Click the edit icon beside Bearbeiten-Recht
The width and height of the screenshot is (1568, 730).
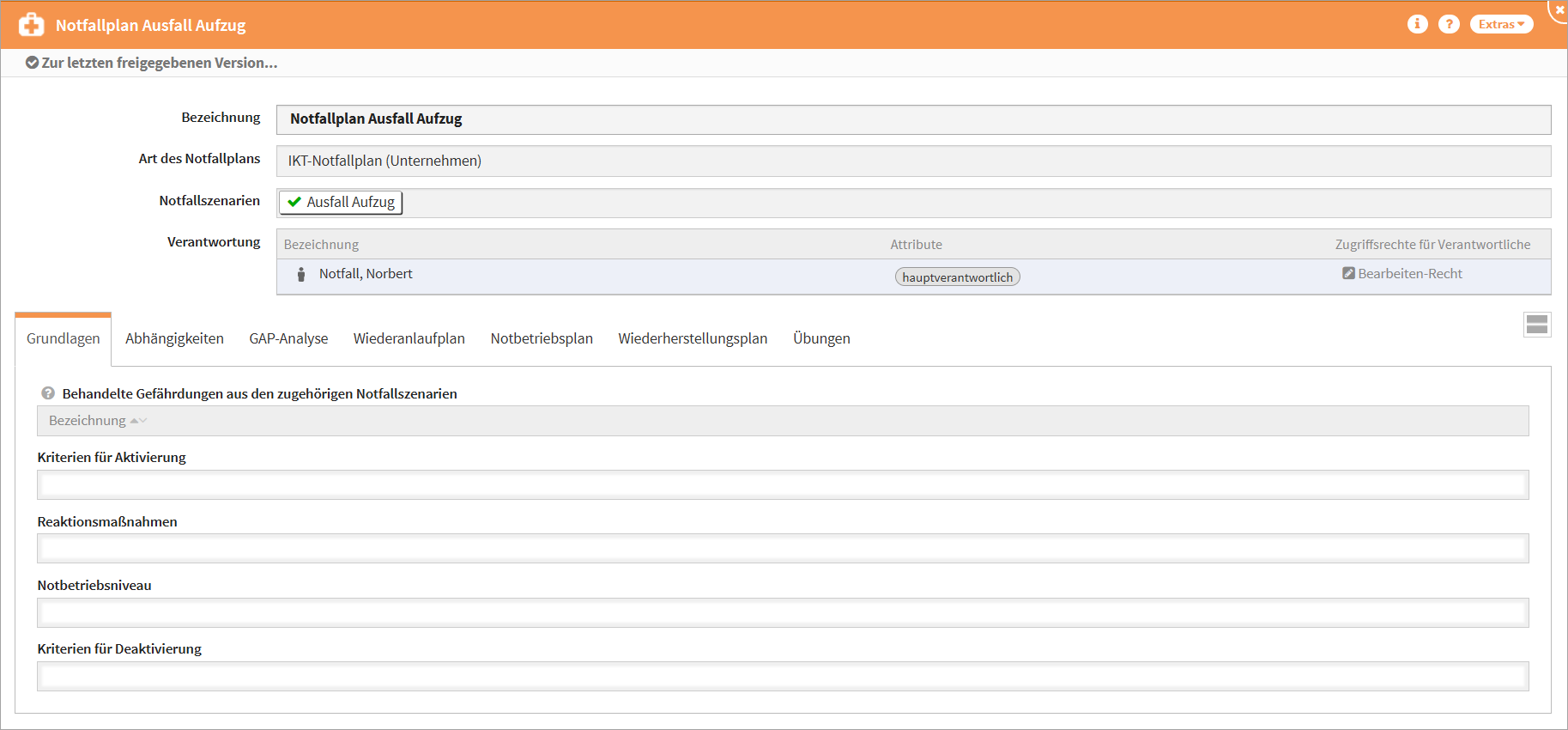1348,273
